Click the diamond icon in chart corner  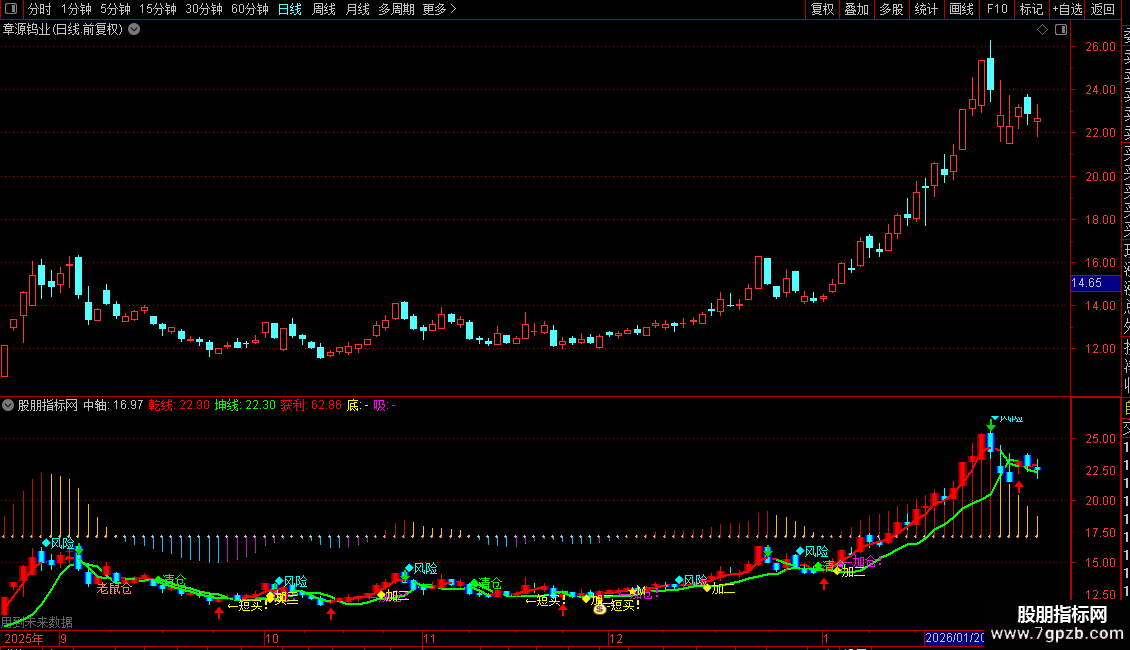pos(1042,30)
